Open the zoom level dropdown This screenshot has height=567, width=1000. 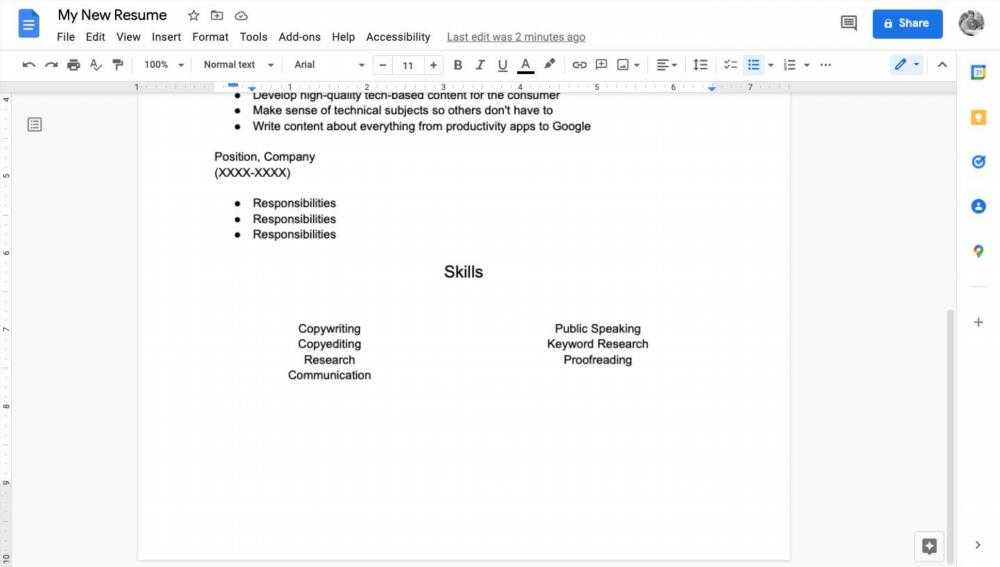164,65
